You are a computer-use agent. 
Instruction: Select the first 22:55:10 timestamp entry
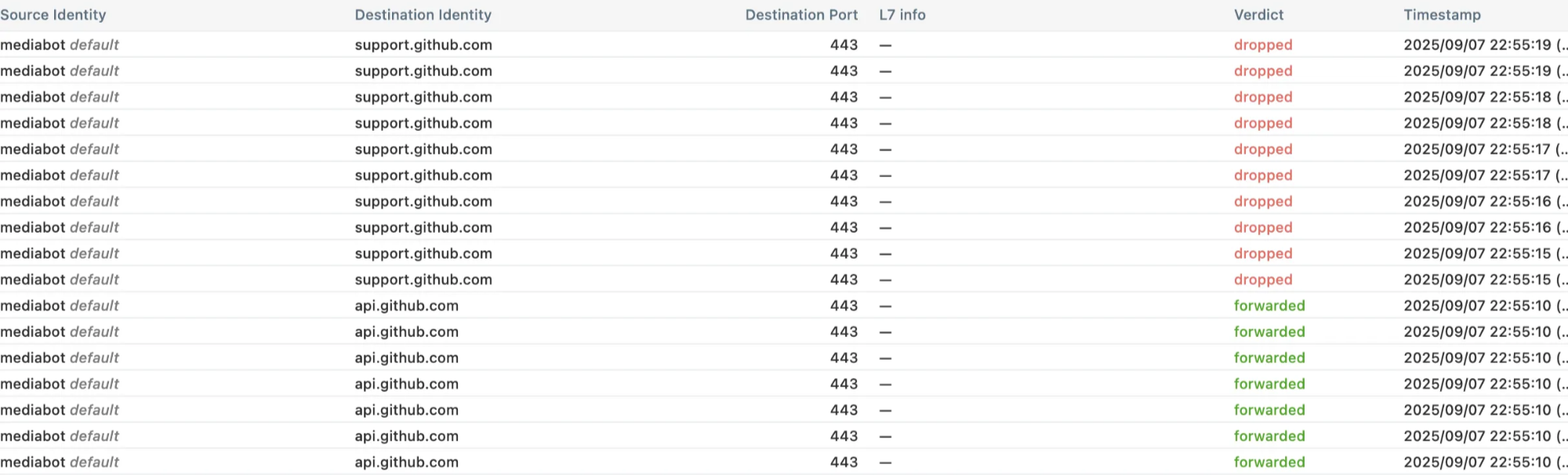click(x=1477, y=306)
